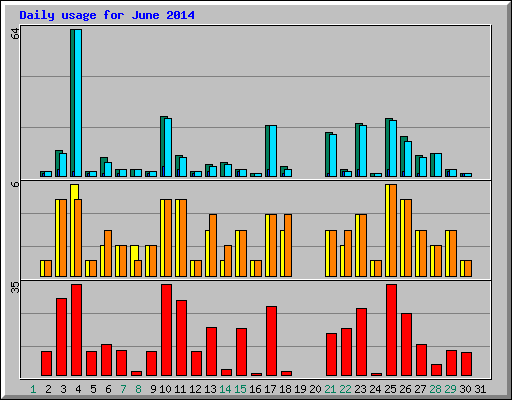
Task: Click day 26 on the x-axis
Action: (405, 389)
